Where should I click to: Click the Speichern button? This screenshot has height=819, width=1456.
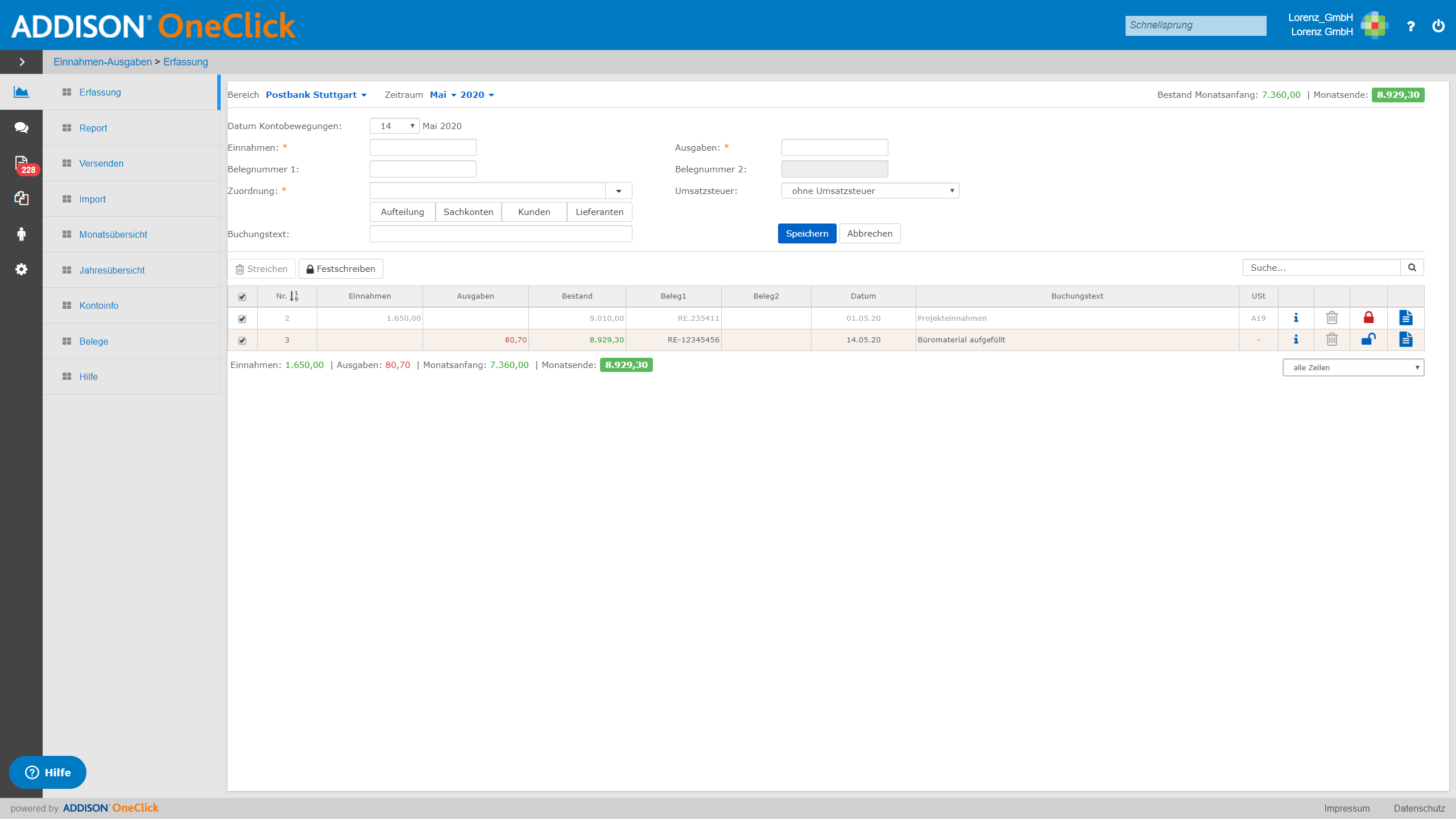pyautogui.click(x=806, y=234)
